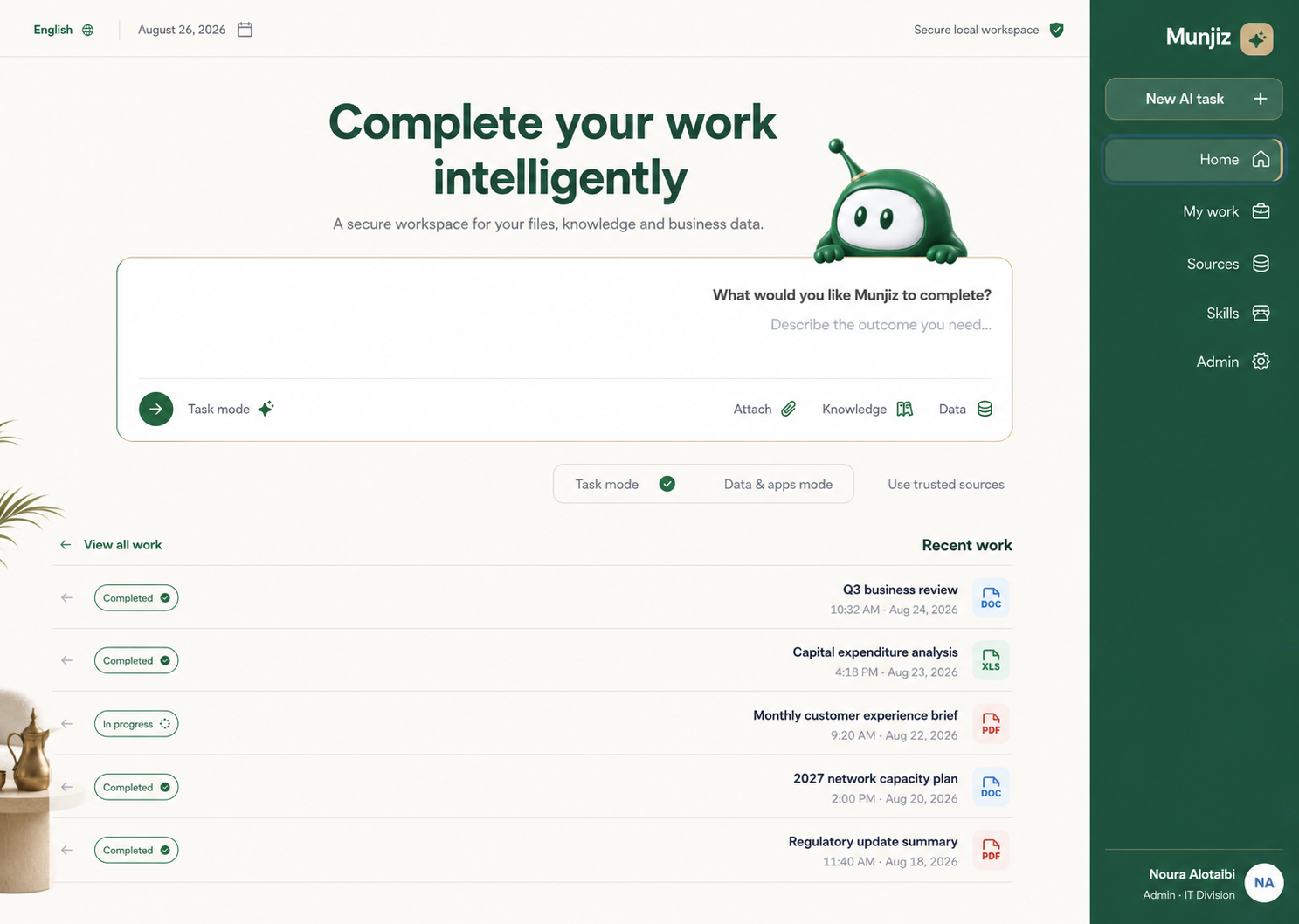
Task: Click the Knowledge button label
Action: 854,409
